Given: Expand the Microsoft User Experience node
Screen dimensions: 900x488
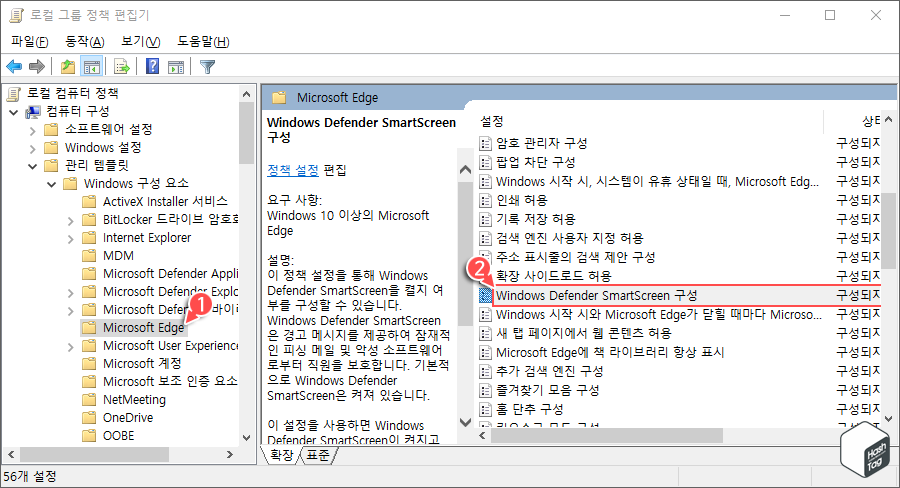Looking at the screenshot, I should coord(71,346).
